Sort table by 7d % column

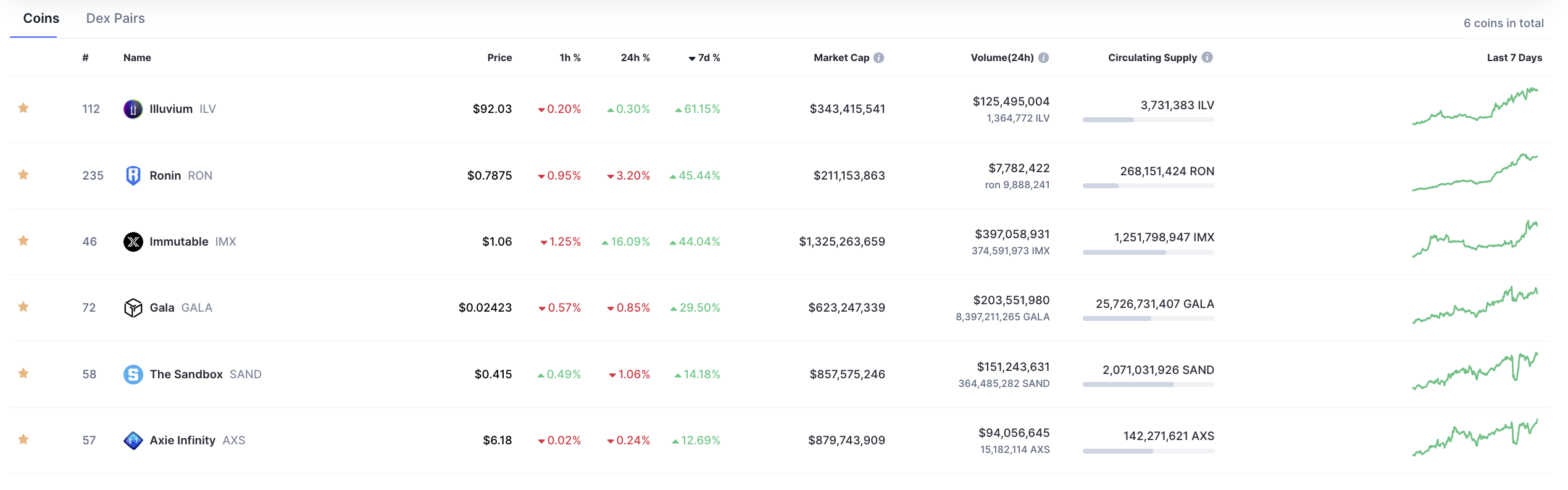tap(704, 57)
